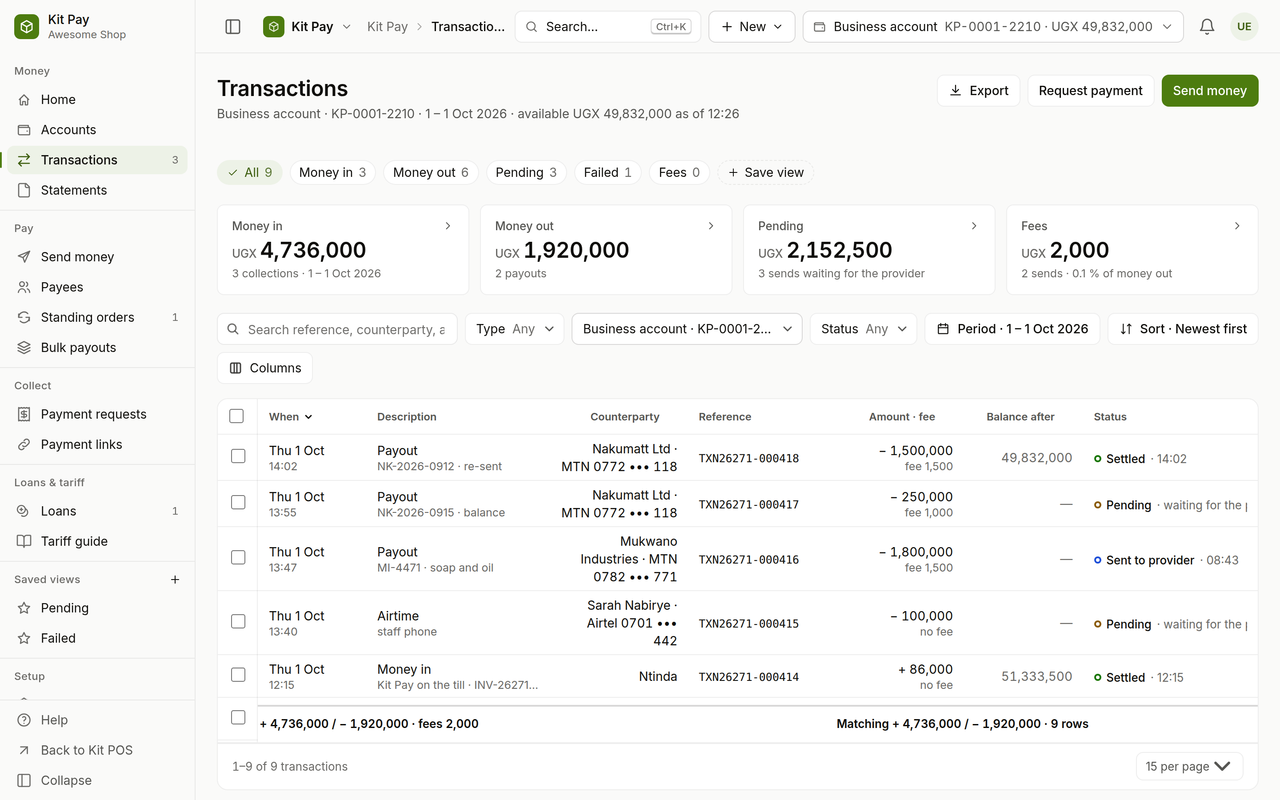Click the Export button
The height and width of the screenshot is (800, 1280).
979,91
